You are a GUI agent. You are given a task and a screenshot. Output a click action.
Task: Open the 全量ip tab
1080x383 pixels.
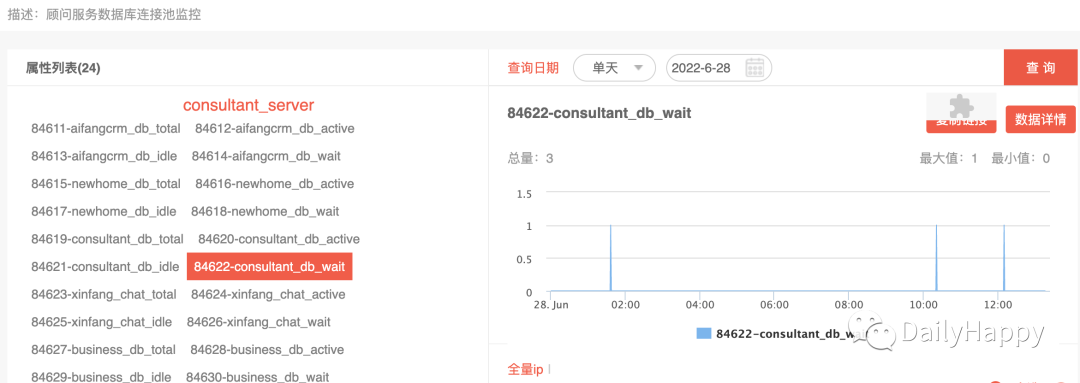525,370
